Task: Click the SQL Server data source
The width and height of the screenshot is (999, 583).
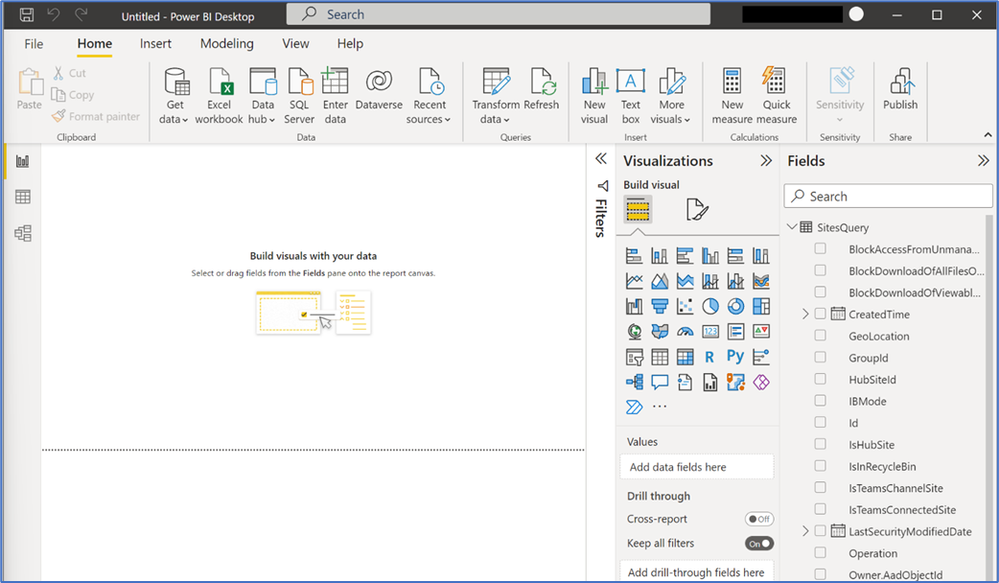Action: pyautogui.click(x=299, y=96)
